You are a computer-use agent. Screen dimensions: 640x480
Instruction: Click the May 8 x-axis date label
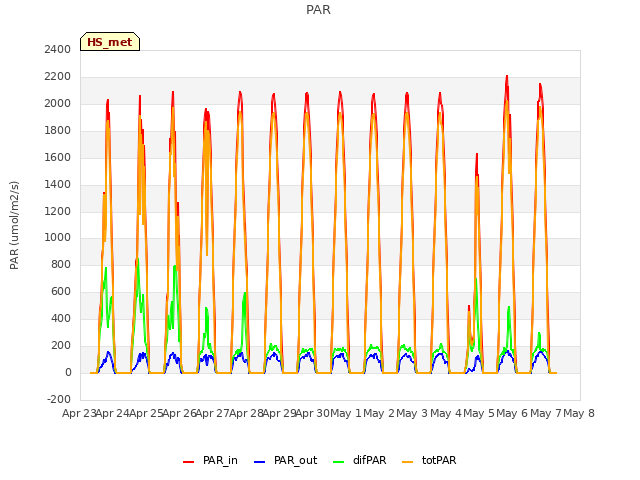click(x=579, y=413)
